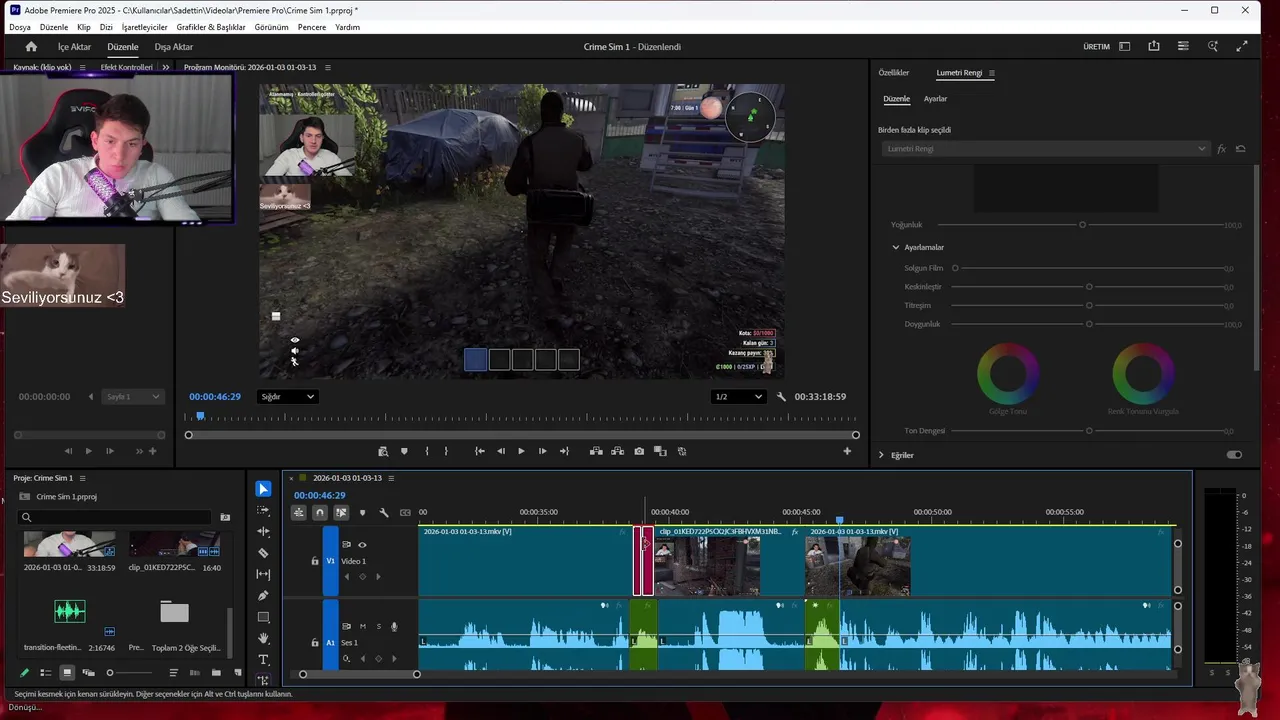Open the Project panel hamburger menu
This screenshot has height=720, width=1280.
[x=82, y=478]
